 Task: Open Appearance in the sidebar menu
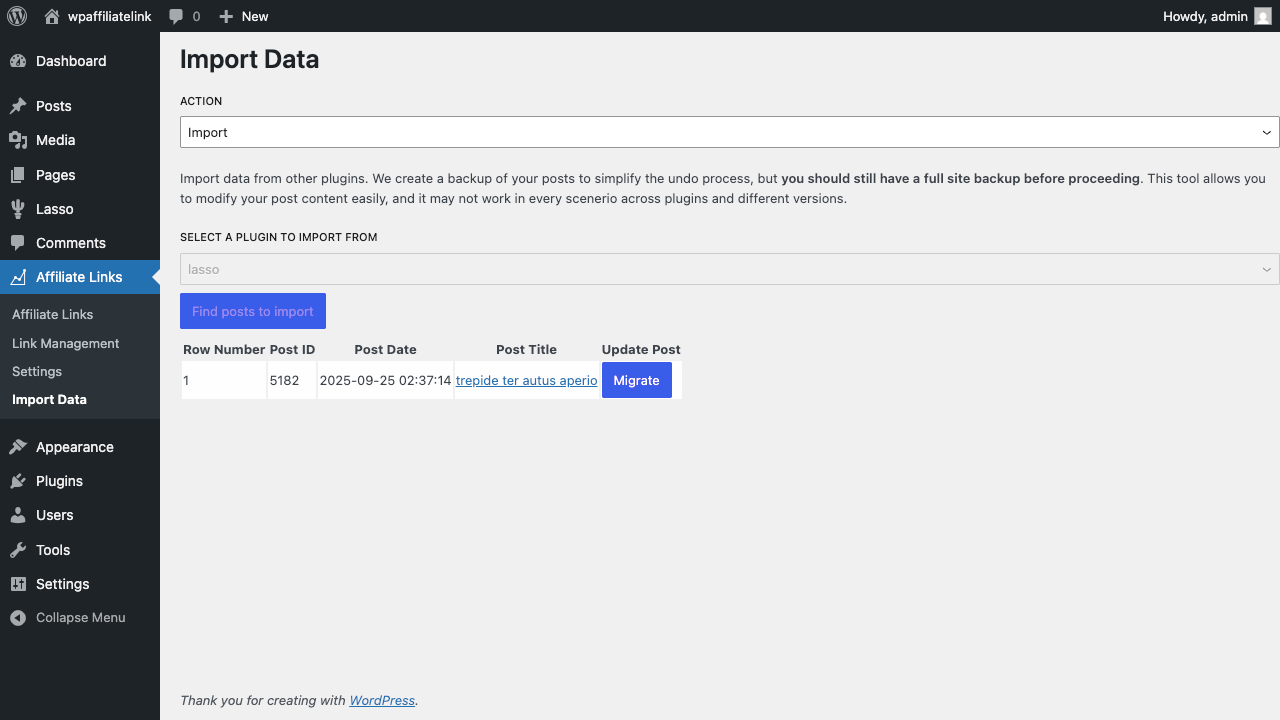74,447
